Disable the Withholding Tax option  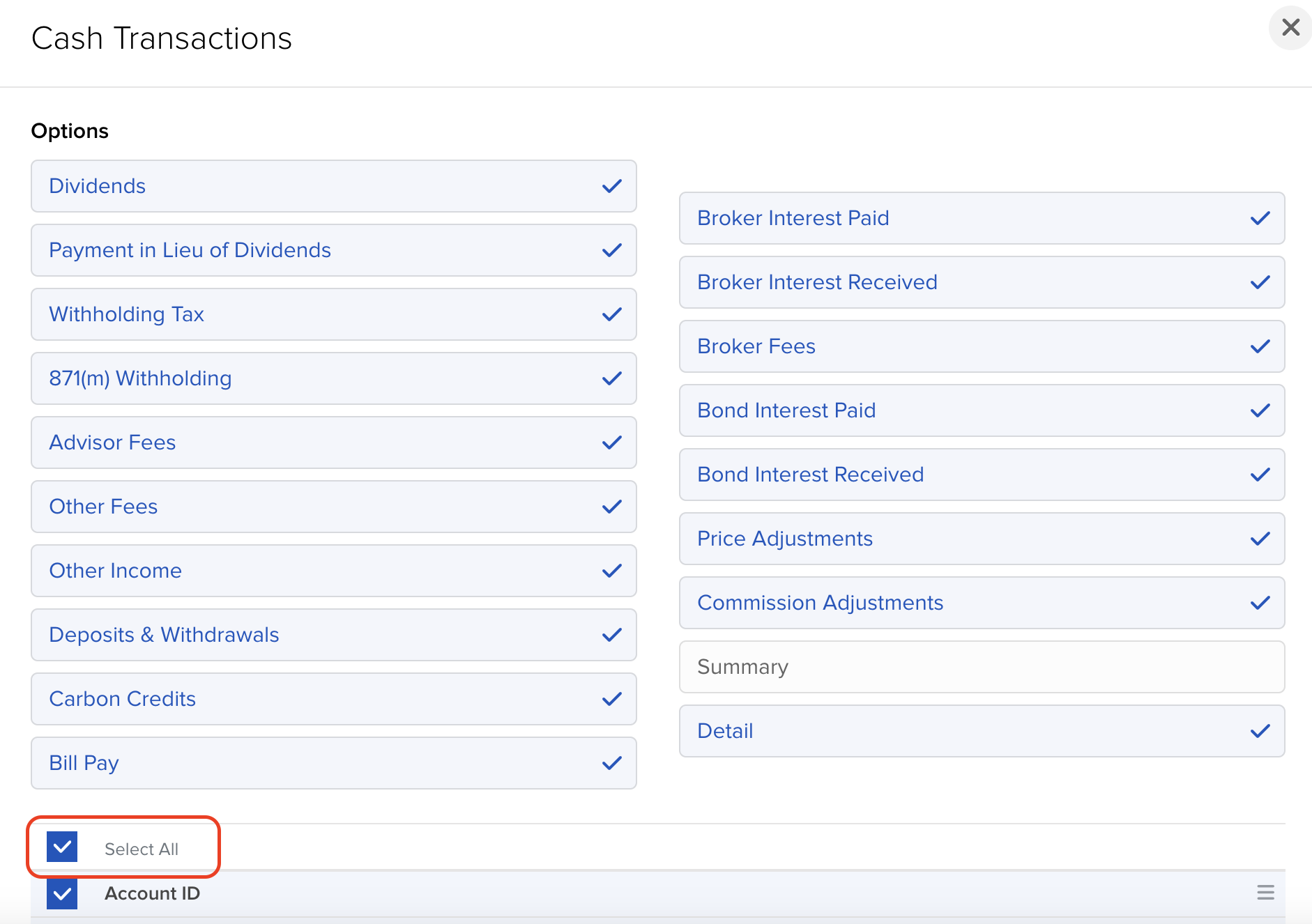333,314
